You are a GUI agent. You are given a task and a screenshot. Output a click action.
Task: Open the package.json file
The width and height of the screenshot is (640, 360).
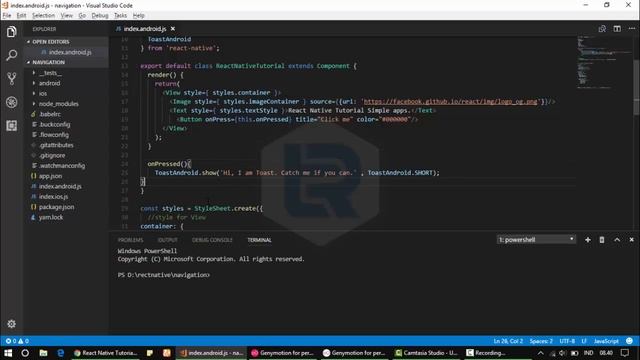56,207
